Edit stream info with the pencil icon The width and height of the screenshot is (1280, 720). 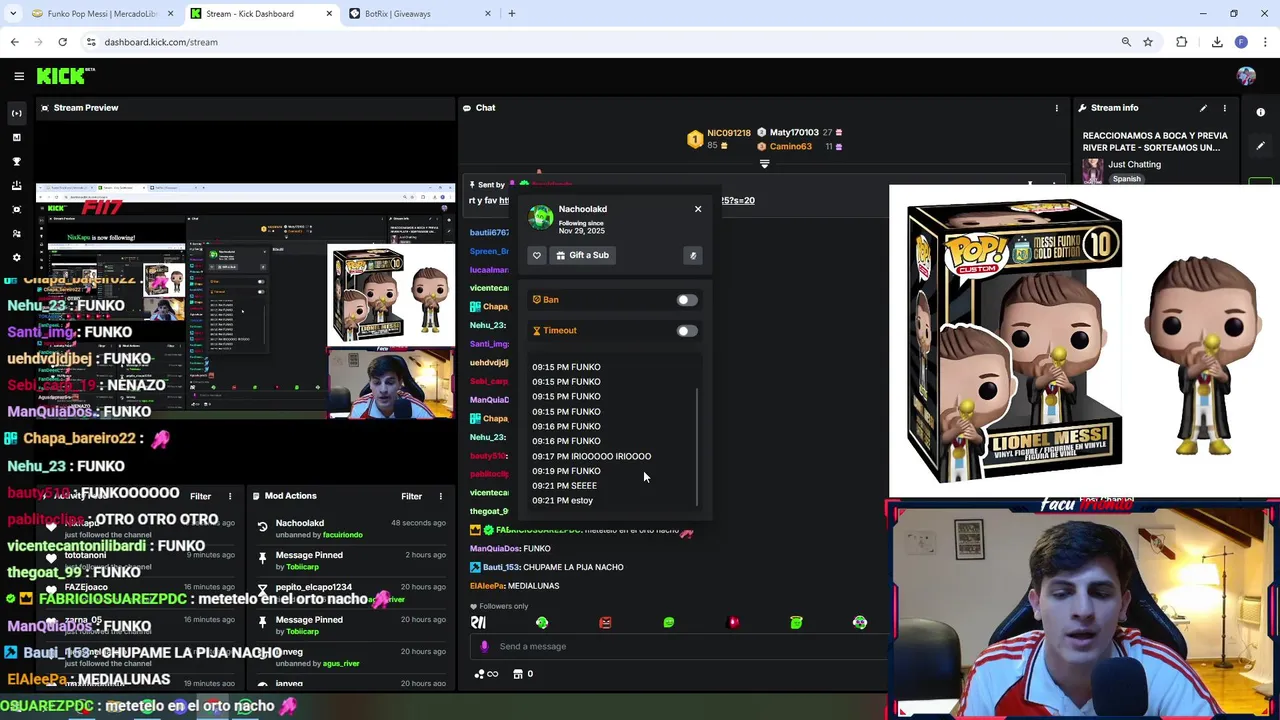(x=1203, y=108)
